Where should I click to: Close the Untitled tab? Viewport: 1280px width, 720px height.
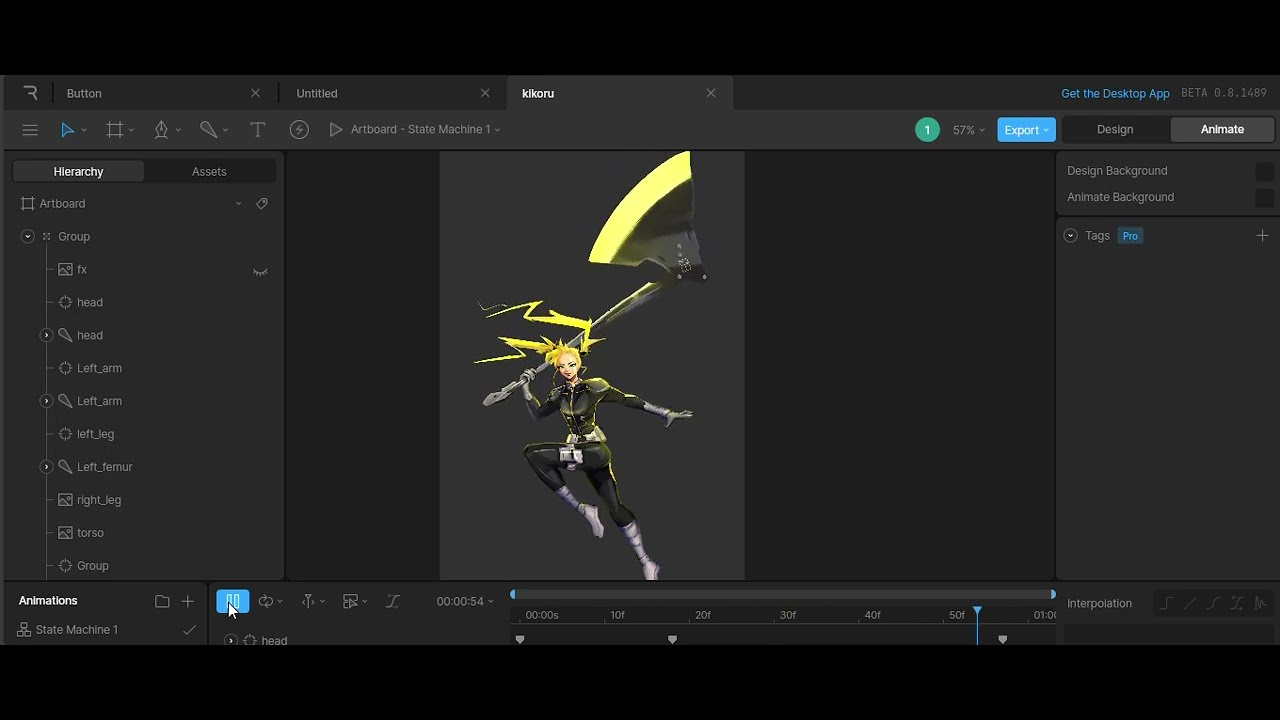coord(485,93)
